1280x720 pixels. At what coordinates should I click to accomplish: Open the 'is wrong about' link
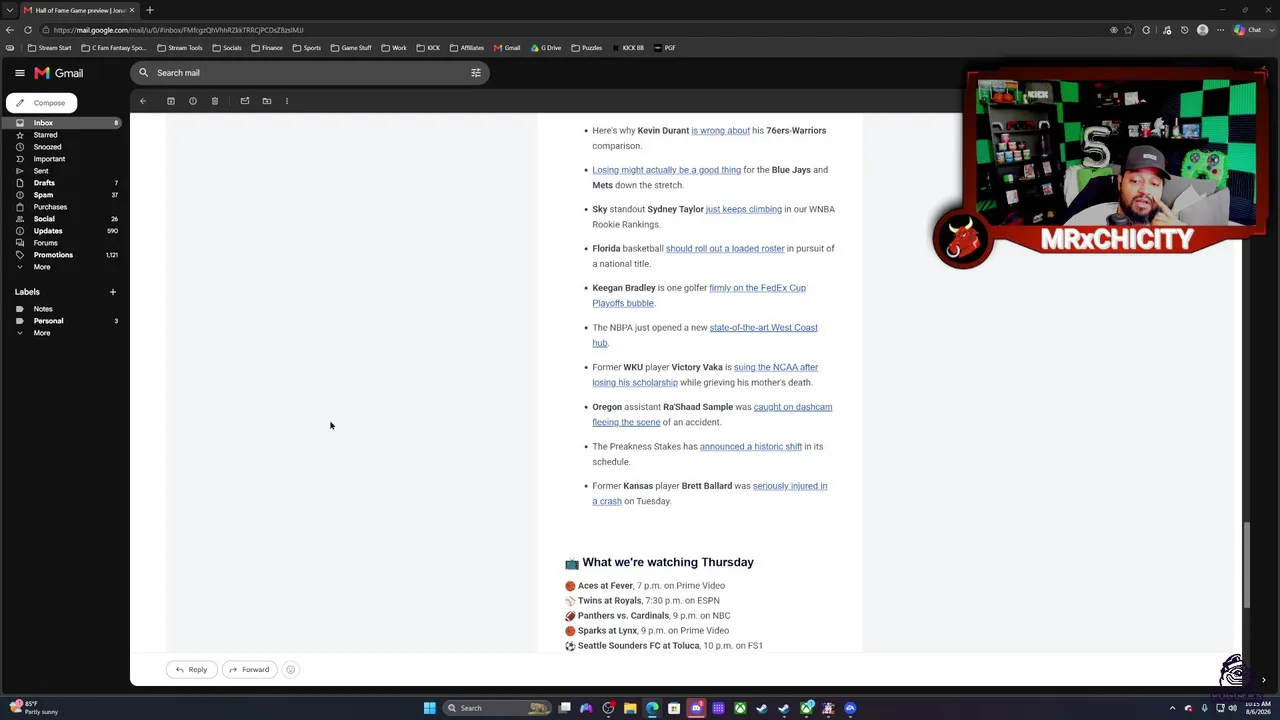[720, 131]
